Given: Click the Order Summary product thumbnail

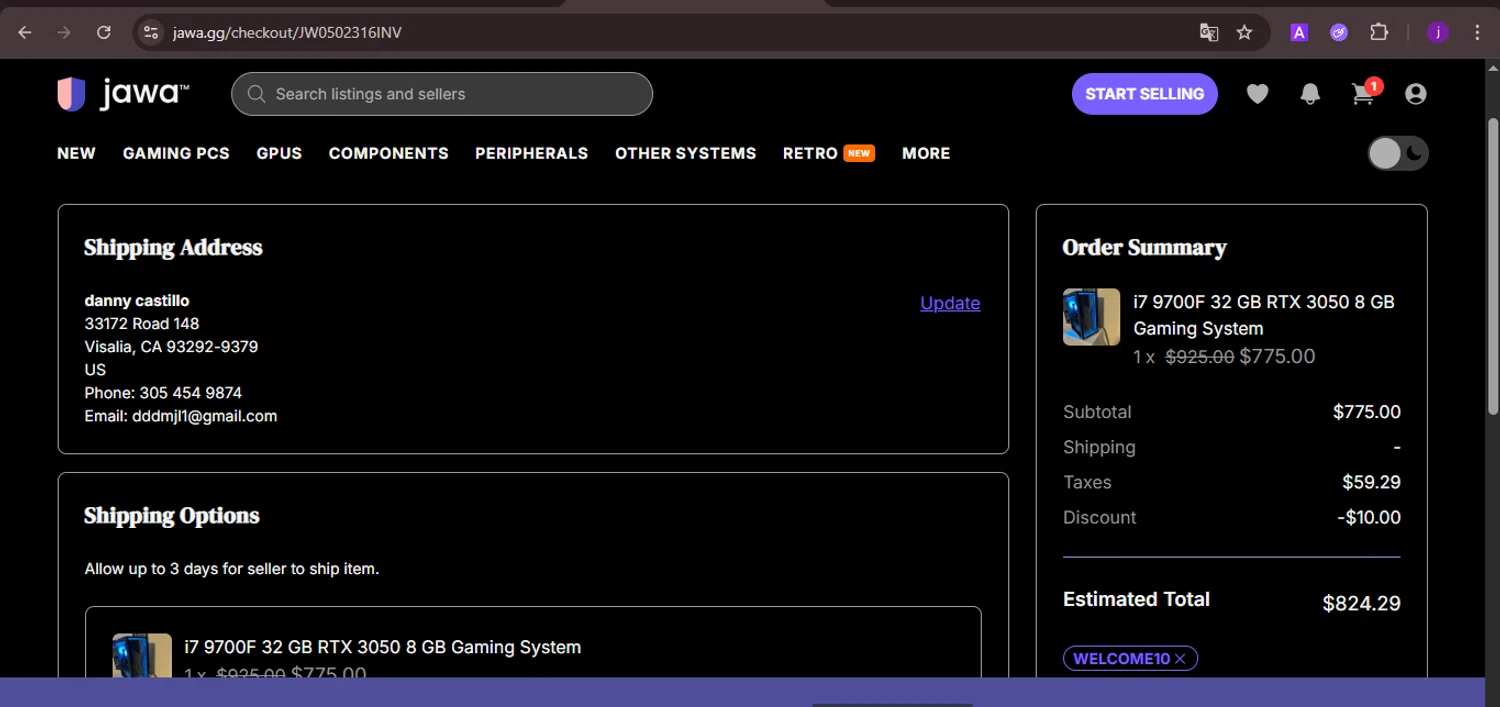Looking at the screenshot, I should (1091, 317).
